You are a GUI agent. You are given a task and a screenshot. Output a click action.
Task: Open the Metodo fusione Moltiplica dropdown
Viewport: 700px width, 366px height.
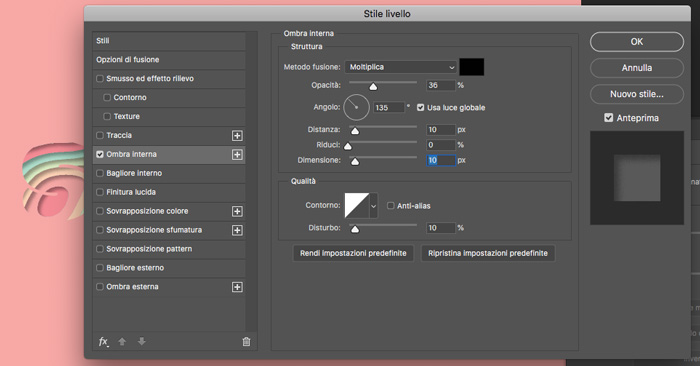click(400, 67)
